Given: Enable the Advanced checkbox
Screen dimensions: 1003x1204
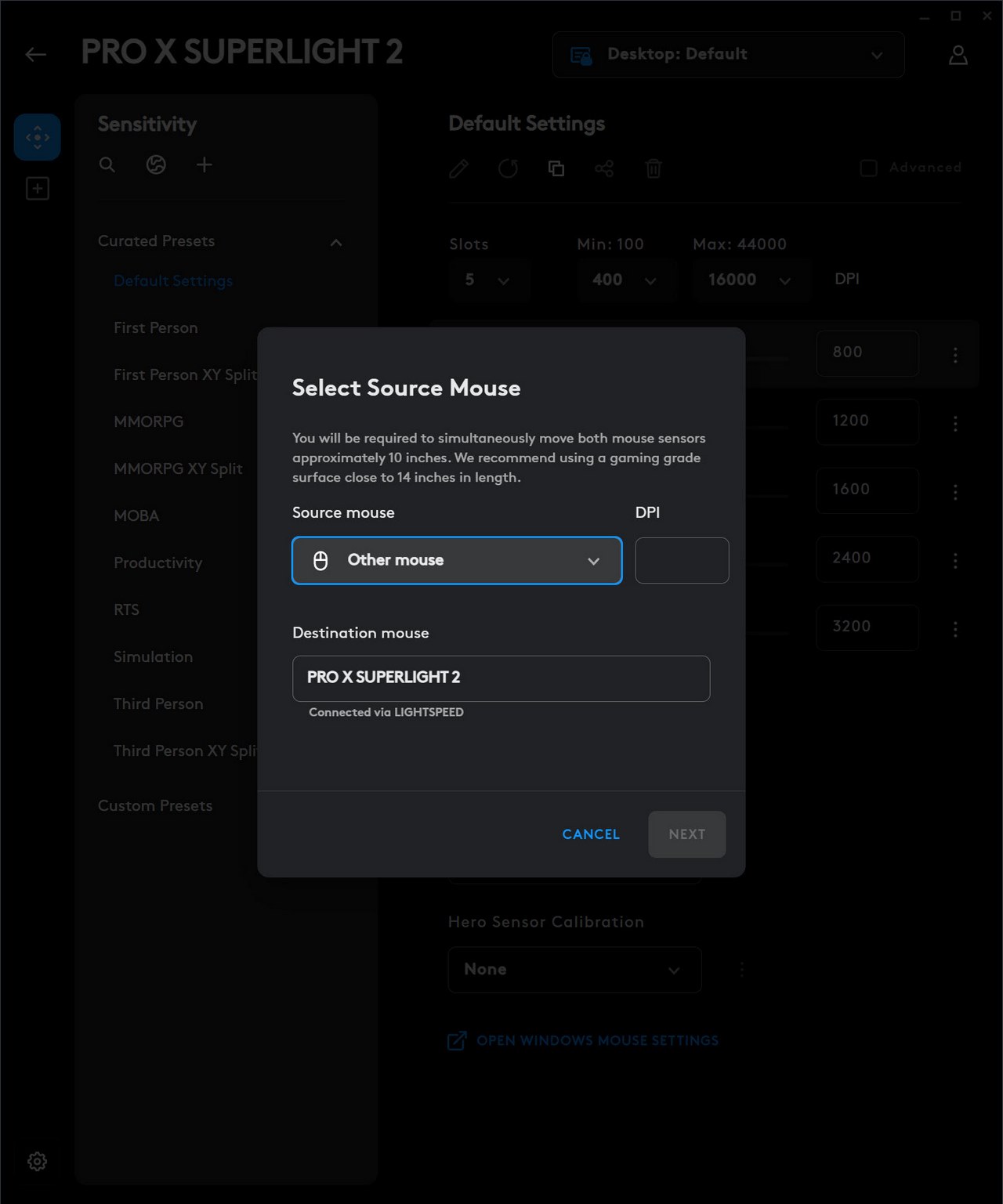Looking at the screenshot, I should point(868,168).
